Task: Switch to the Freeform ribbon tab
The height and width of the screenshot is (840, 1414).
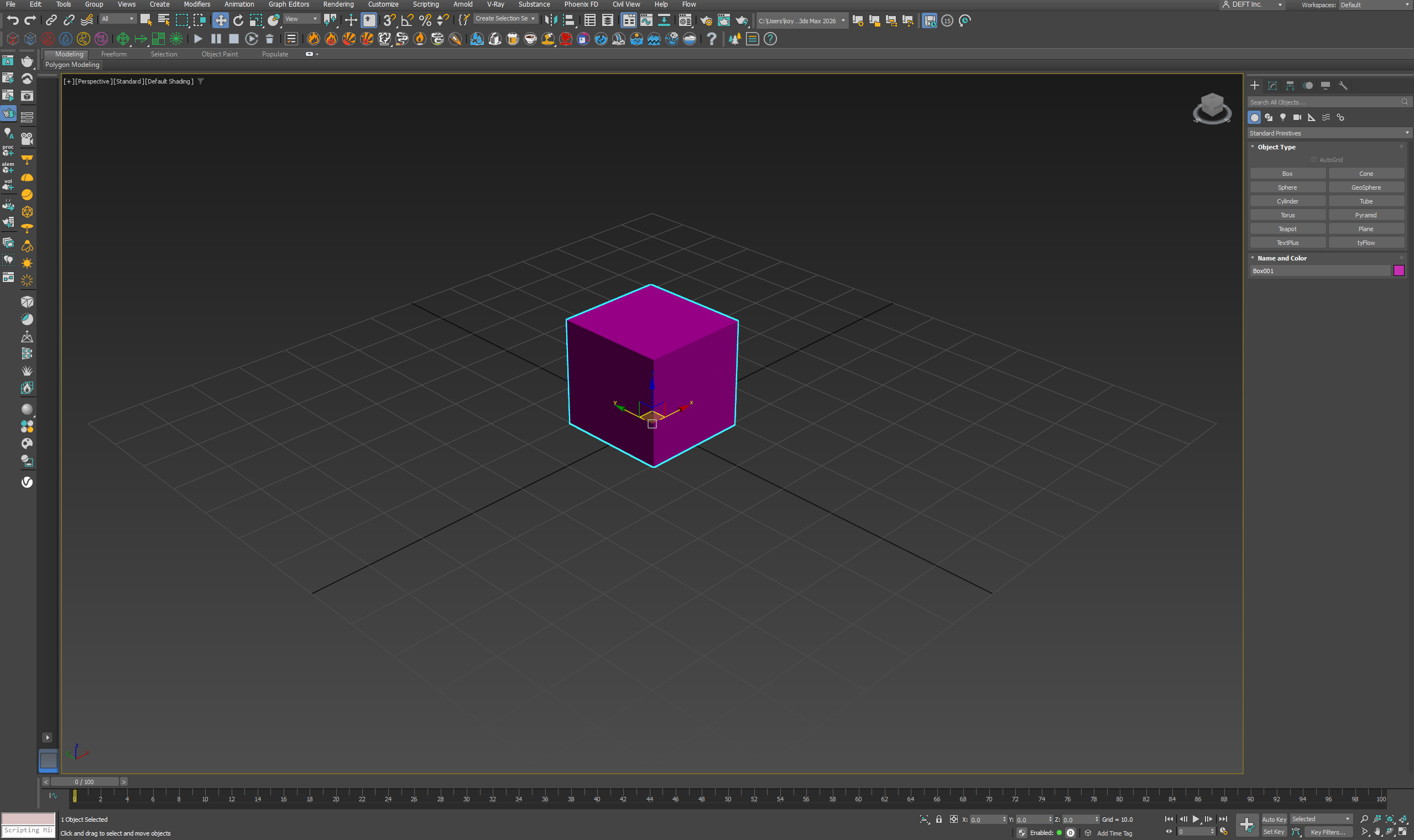Action: click(114, 54)
